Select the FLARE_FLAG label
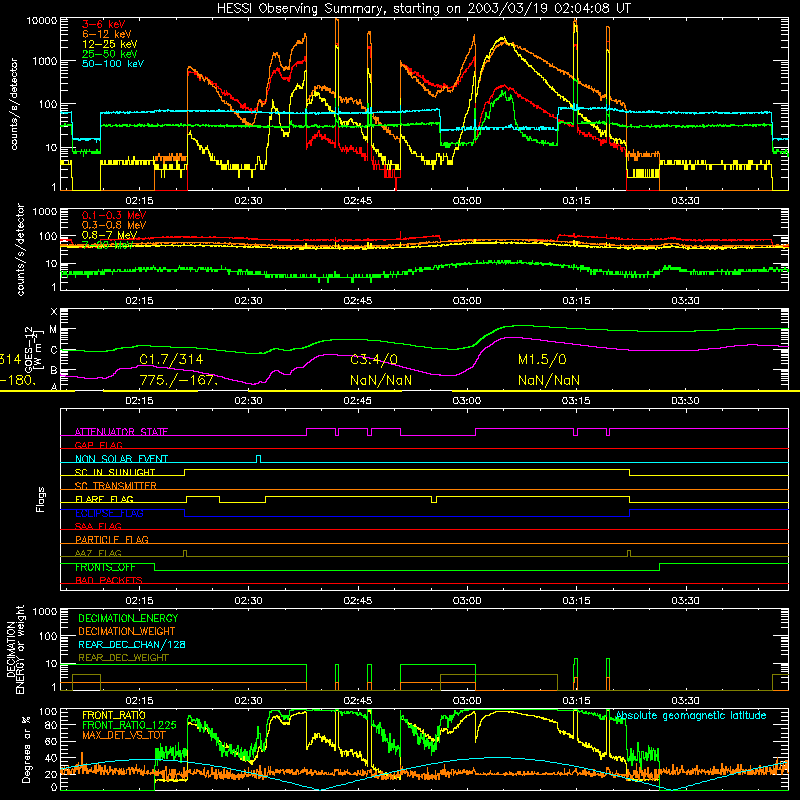 tap(104, 499)
